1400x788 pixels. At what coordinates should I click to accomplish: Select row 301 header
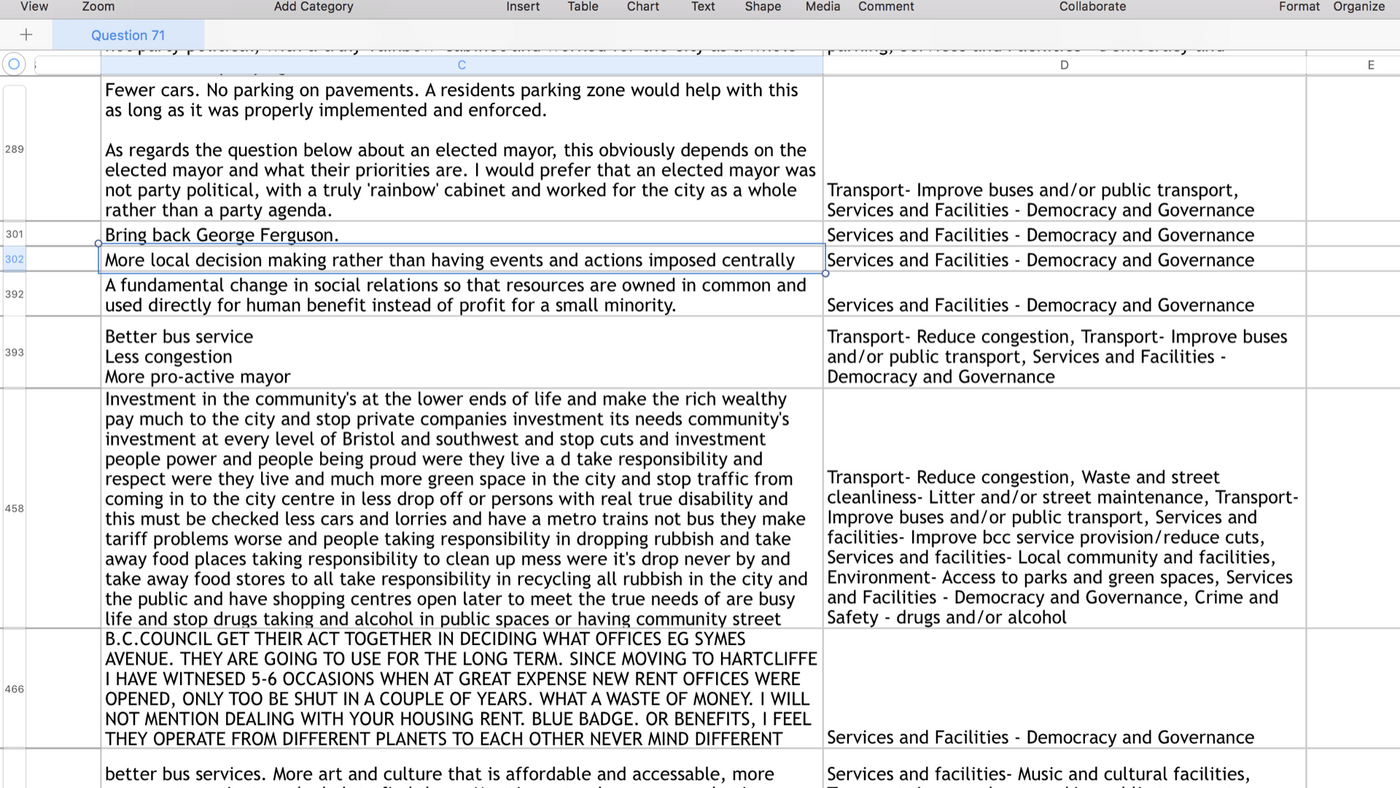coord(14,234)
